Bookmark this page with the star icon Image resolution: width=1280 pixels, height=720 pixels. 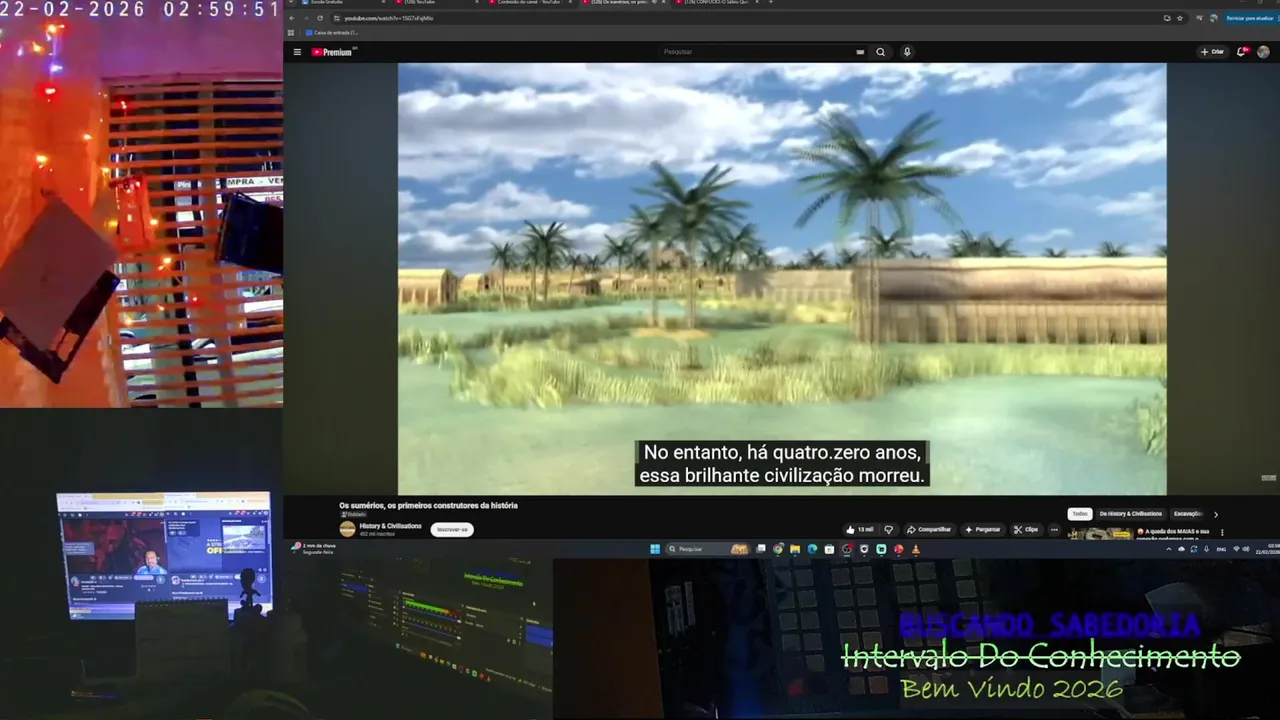click(1180, 18)
